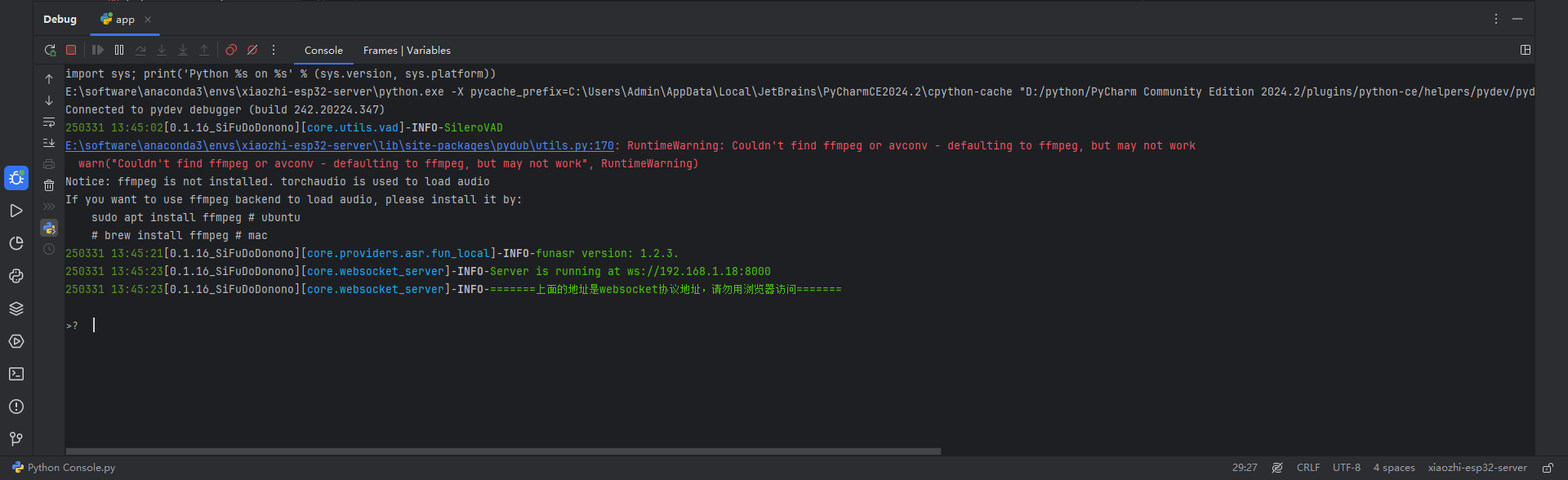Open the CRLF line separator dropdown
The image size is (1568, 480).
(1307, 468)
